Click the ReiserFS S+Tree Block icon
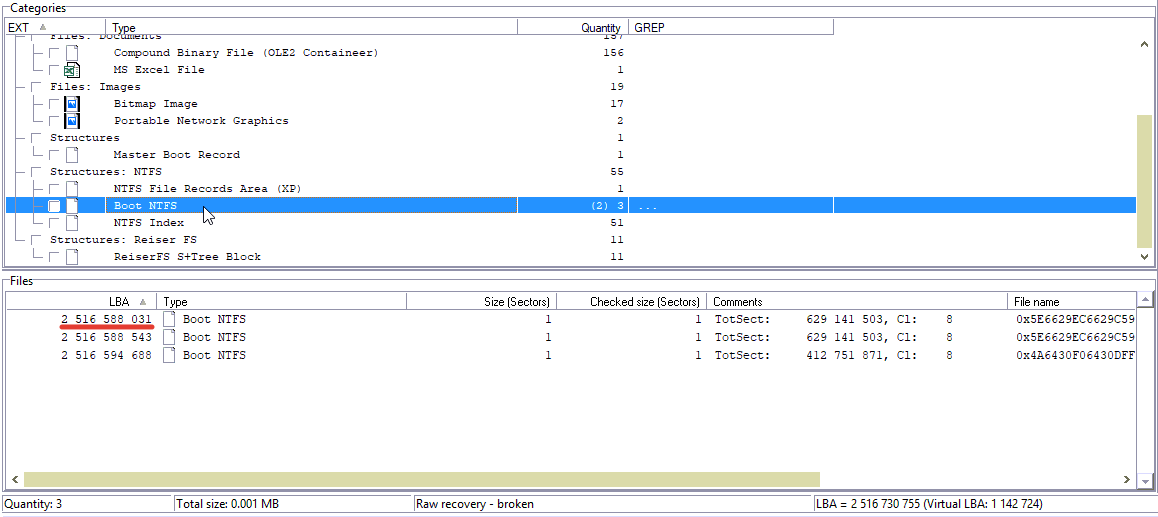The height and width of the screenshot is (517, 1158). [x=72, y=257]
